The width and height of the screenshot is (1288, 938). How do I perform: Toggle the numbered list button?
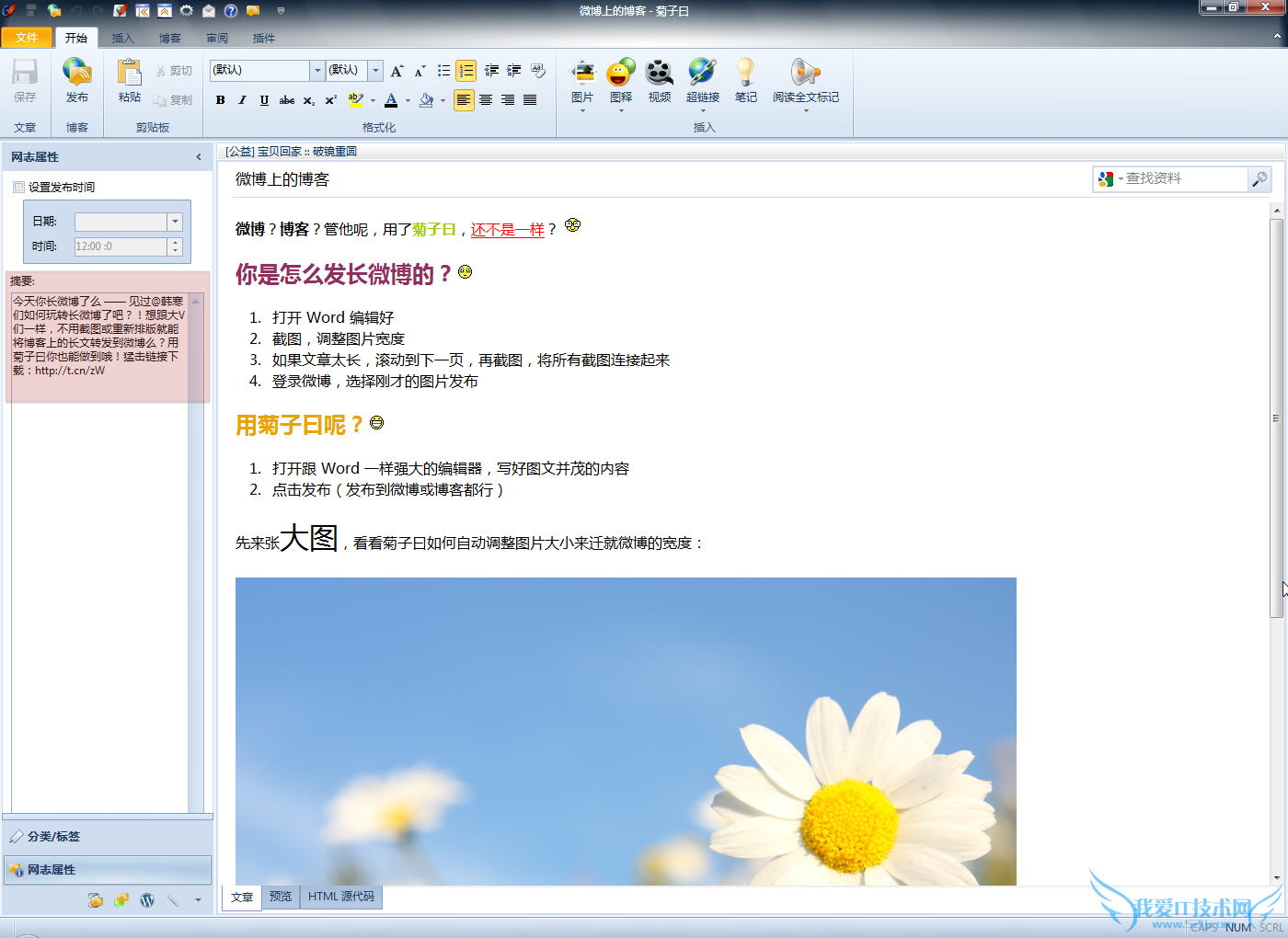[466, 71]
